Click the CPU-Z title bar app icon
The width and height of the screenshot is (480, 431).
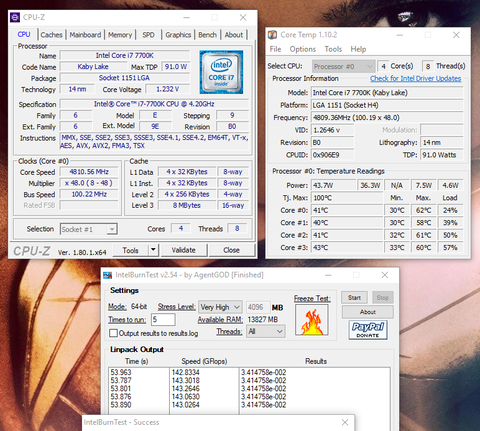(x=15, y=17)
